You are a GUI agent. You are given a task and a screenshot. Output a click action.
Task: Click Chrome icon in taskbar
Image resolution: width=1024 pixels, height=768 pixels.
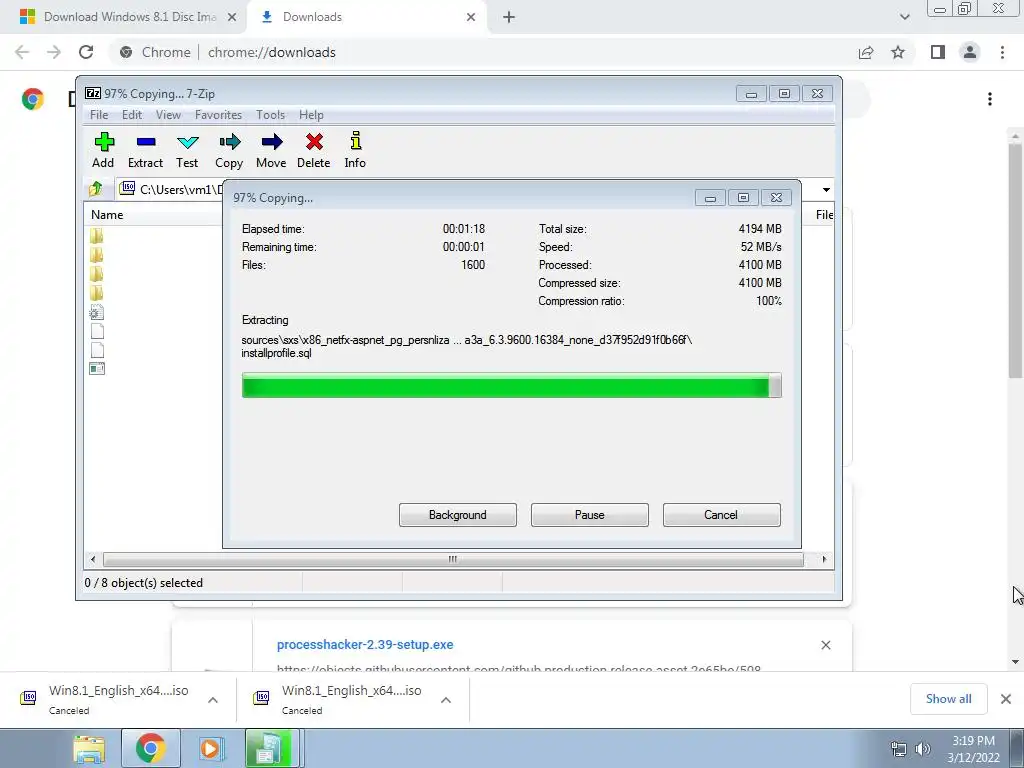pos(150,748)
